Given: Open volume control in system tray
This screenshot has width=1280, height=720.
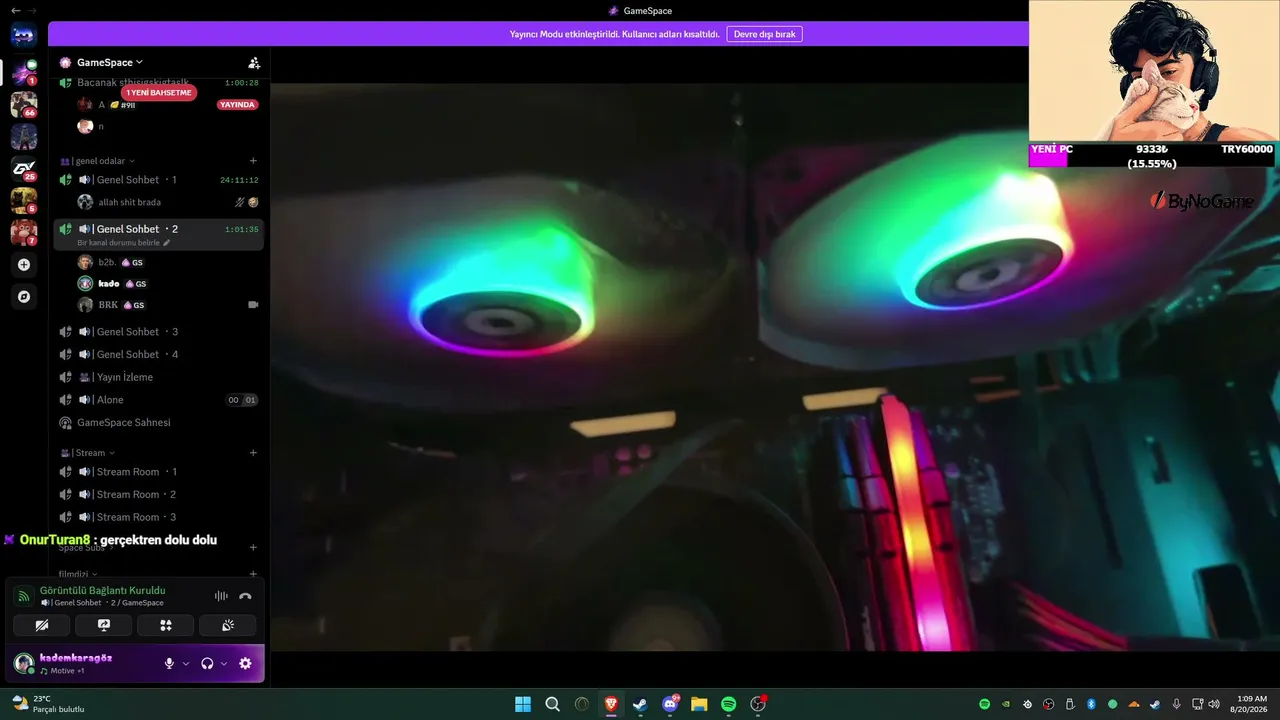Looking at the screenshot, I should click(1214, 704).
